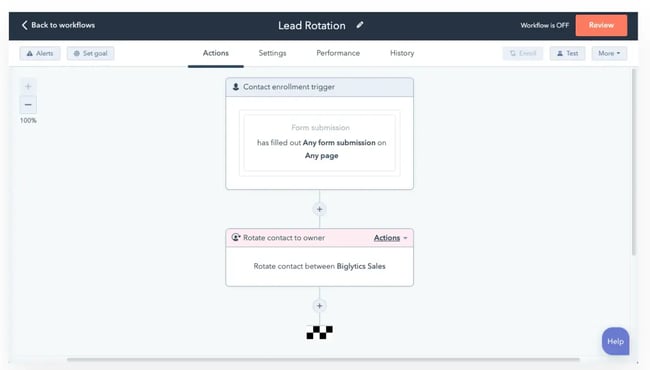Switch to the Actions tab
650x370 pixels.
pos(216,53)
